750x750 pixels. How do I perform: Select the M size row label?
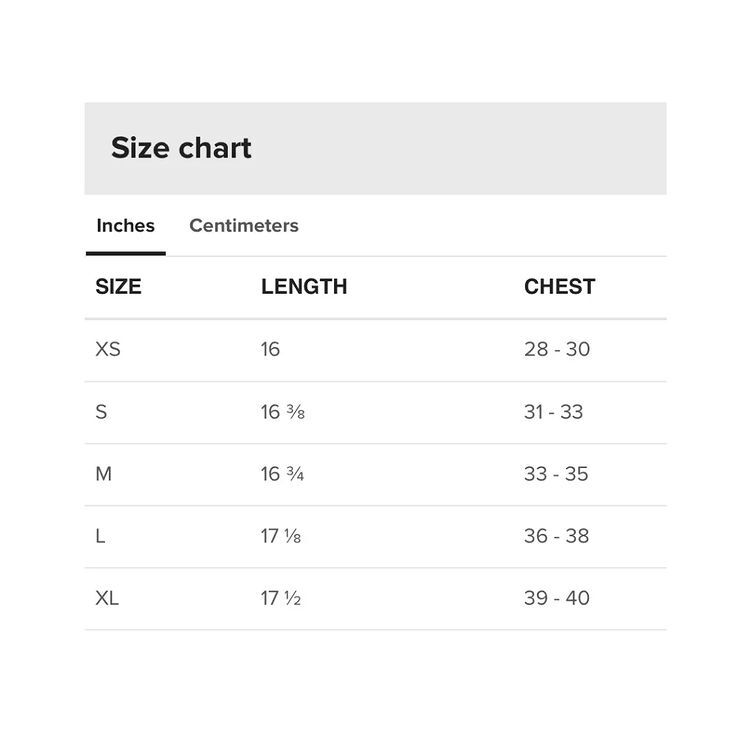click(103, 474)
